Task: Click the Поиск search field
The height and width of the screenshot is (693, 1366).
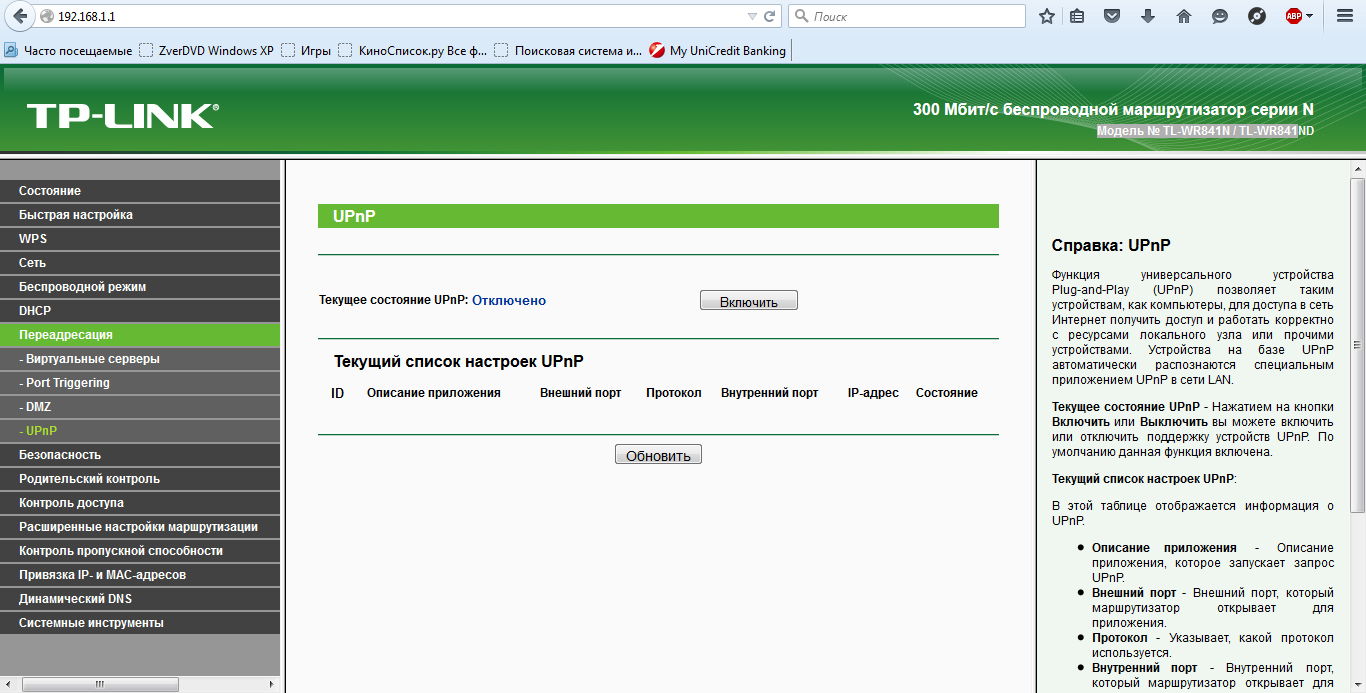Action: point(906,17)
